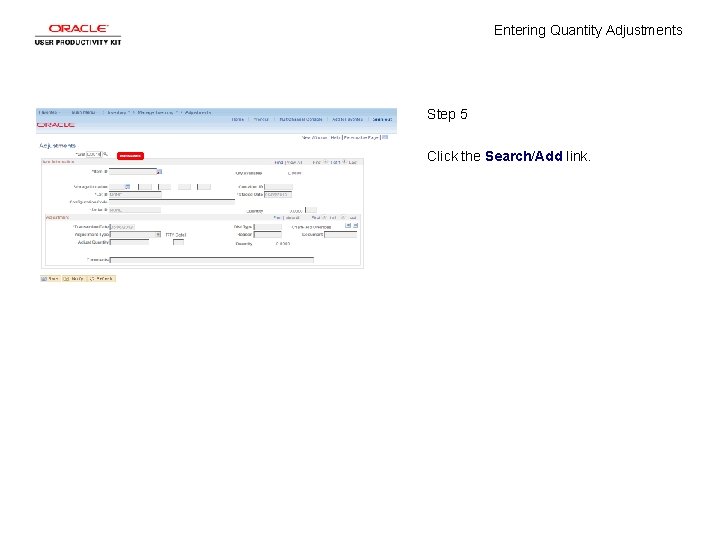Open the New Window link
Image resolution: width=720 pixels, height=540 pixels.
tap(315, 138)
